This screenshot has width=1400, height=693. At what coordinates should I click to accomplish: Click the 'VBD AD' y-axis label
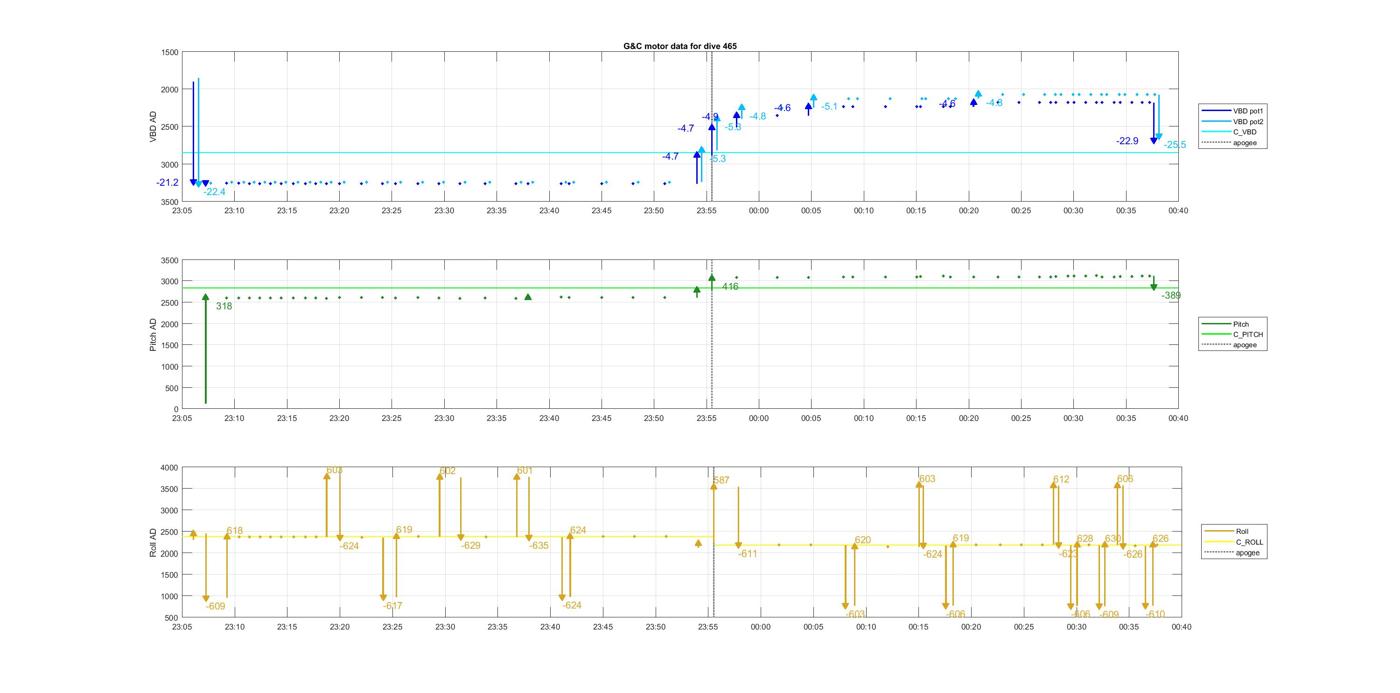pyautogui.click(x=154, y=126)
